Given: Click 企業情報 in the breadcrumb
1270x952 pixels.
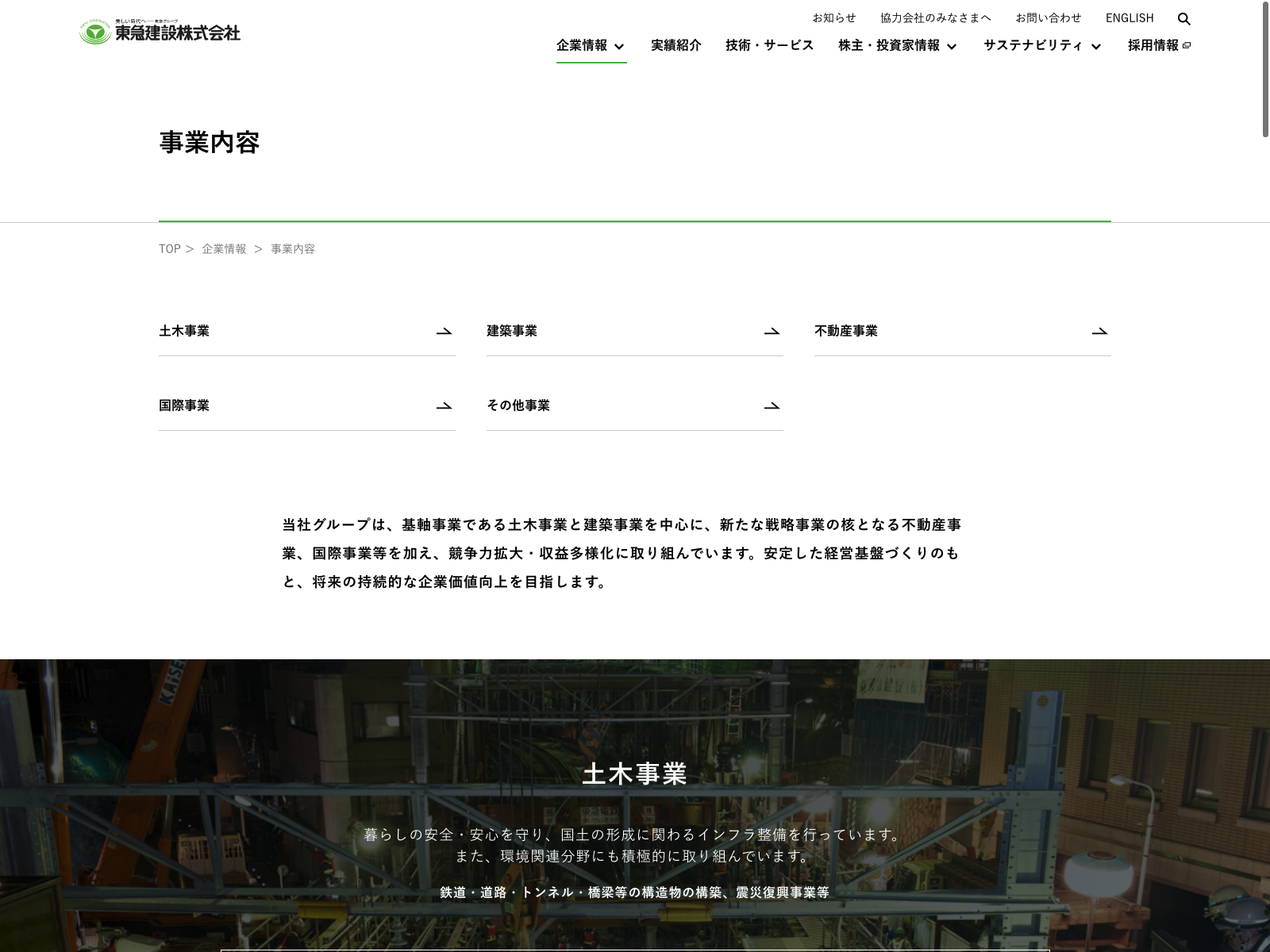Looking at the screenshot, I should [x=224, y=249].
